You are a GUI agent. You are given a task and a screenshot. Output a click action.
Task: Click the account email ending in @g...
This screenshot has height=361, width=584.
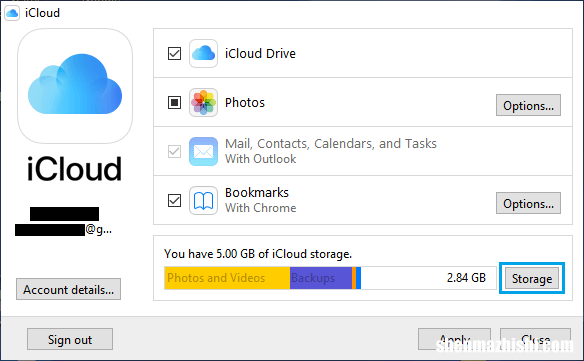(x=63, y=229)
